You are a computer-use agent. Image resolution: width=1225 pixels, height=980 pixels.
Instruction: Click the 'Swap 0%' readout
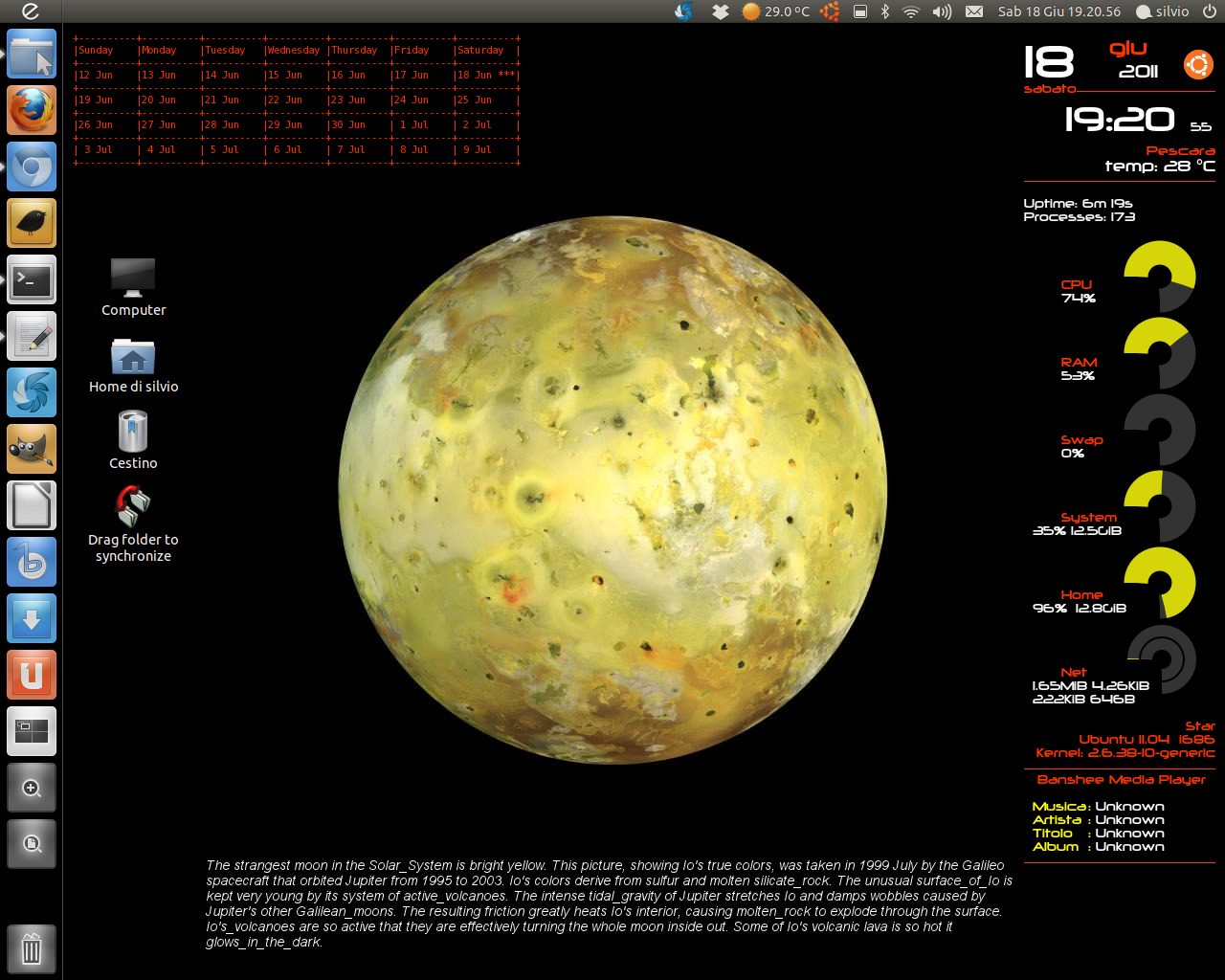(x=1081, y=447)
